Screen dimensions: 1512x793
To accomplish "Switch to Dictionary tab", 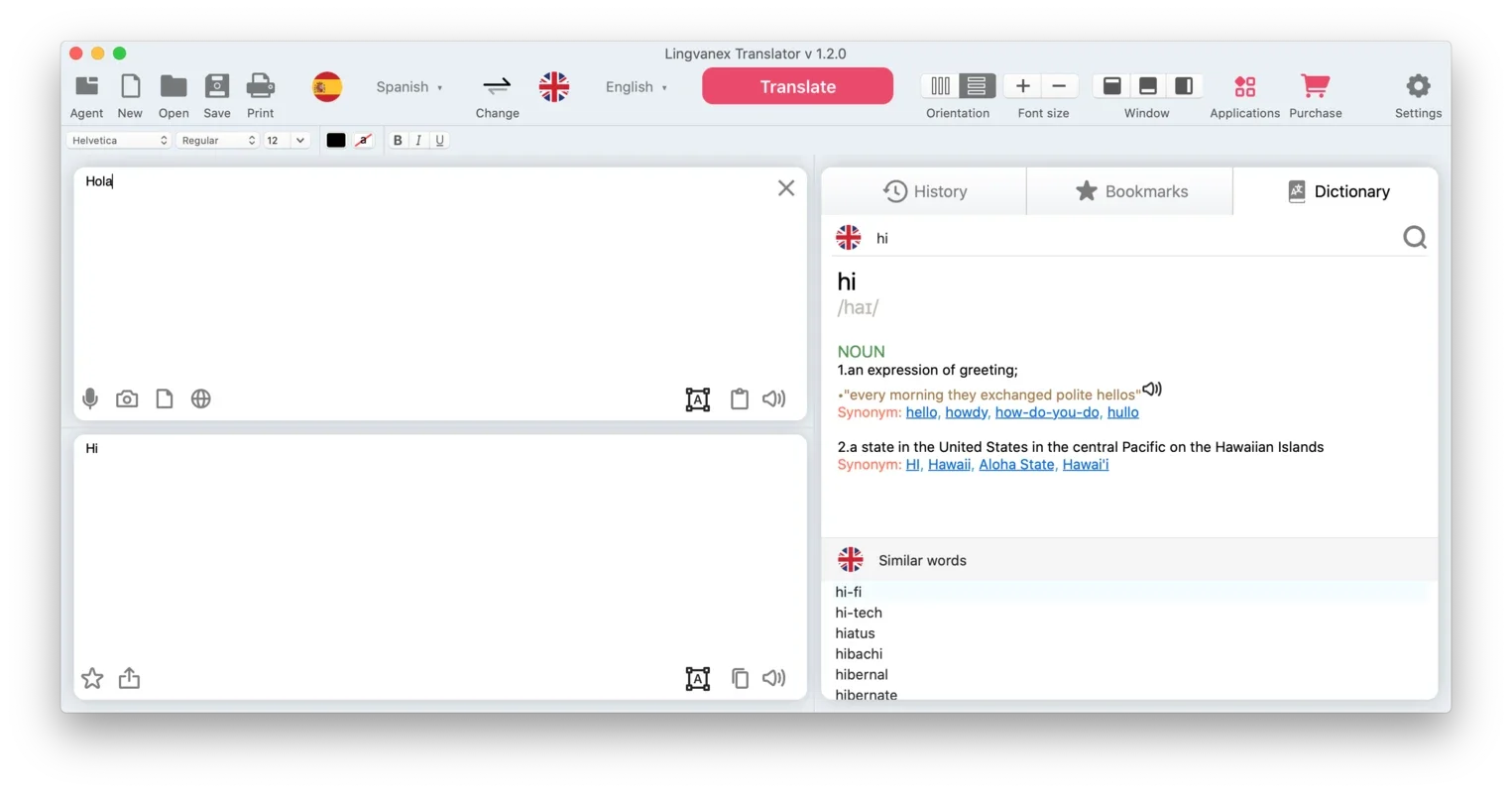I will coord(1337,191).
